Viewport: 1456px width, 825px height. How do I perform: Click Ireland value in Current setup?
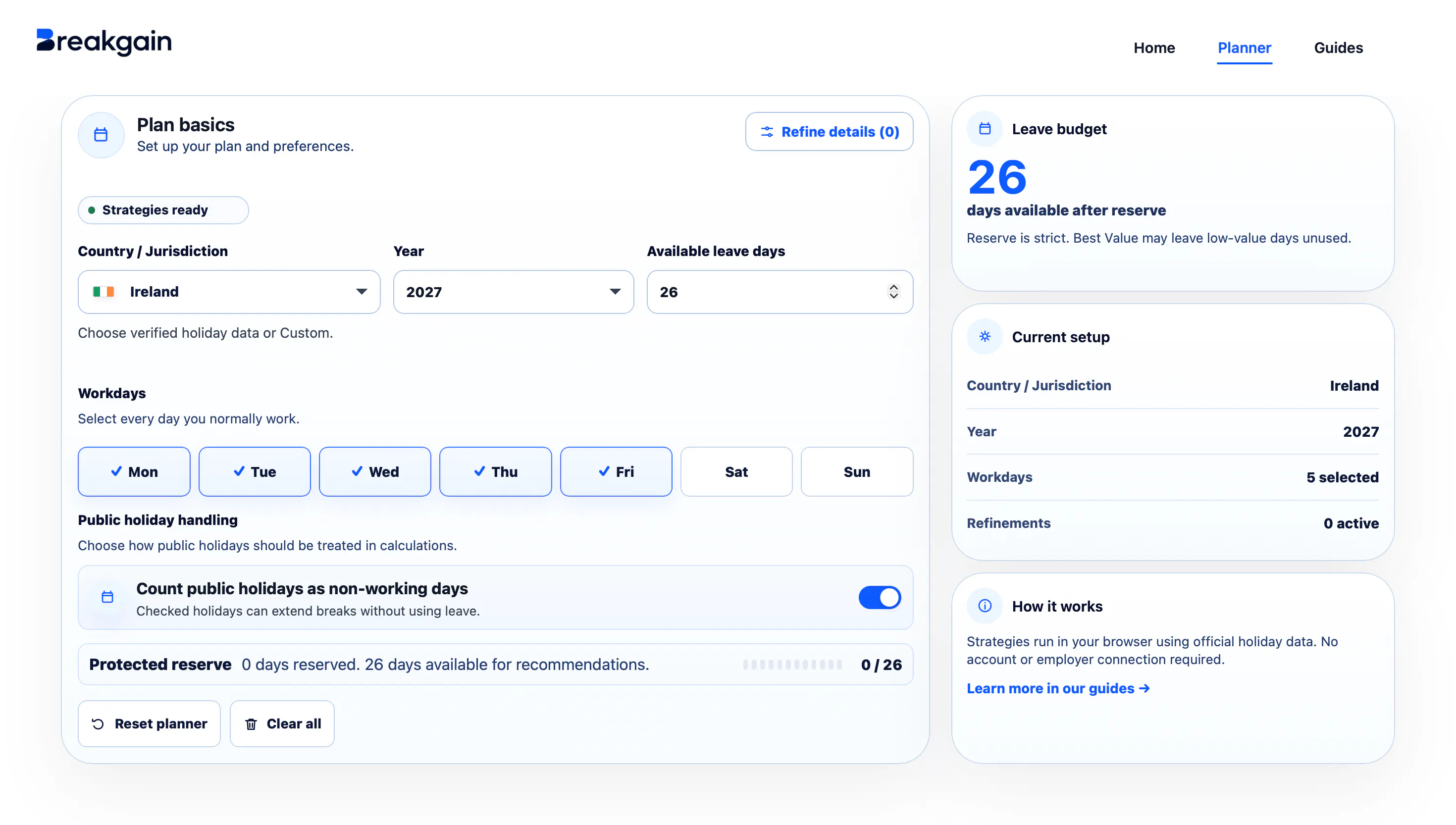coord(1354,385)
